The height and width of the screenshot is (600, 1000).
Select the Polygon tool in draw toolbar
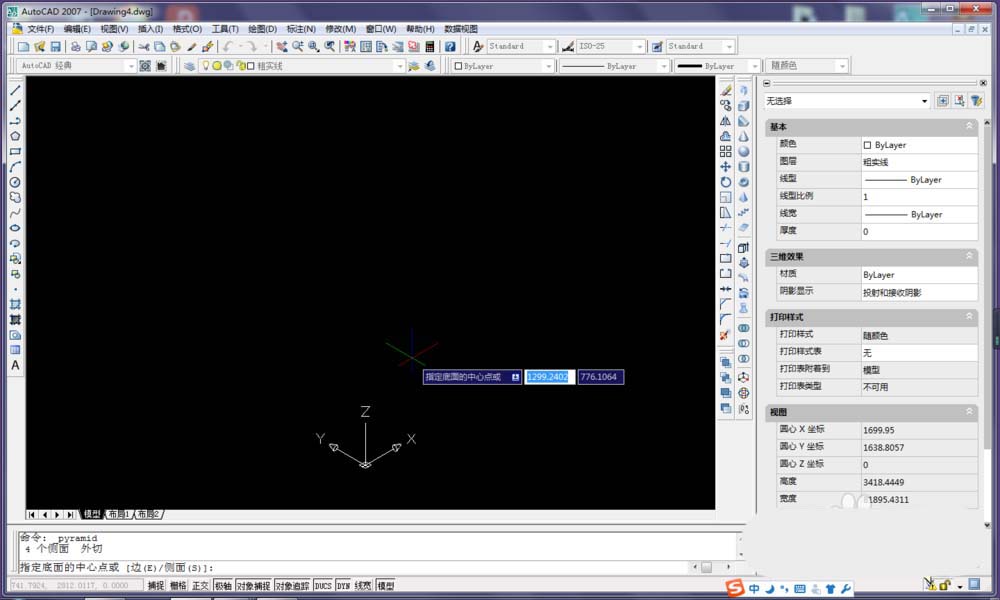pos(15,136)
